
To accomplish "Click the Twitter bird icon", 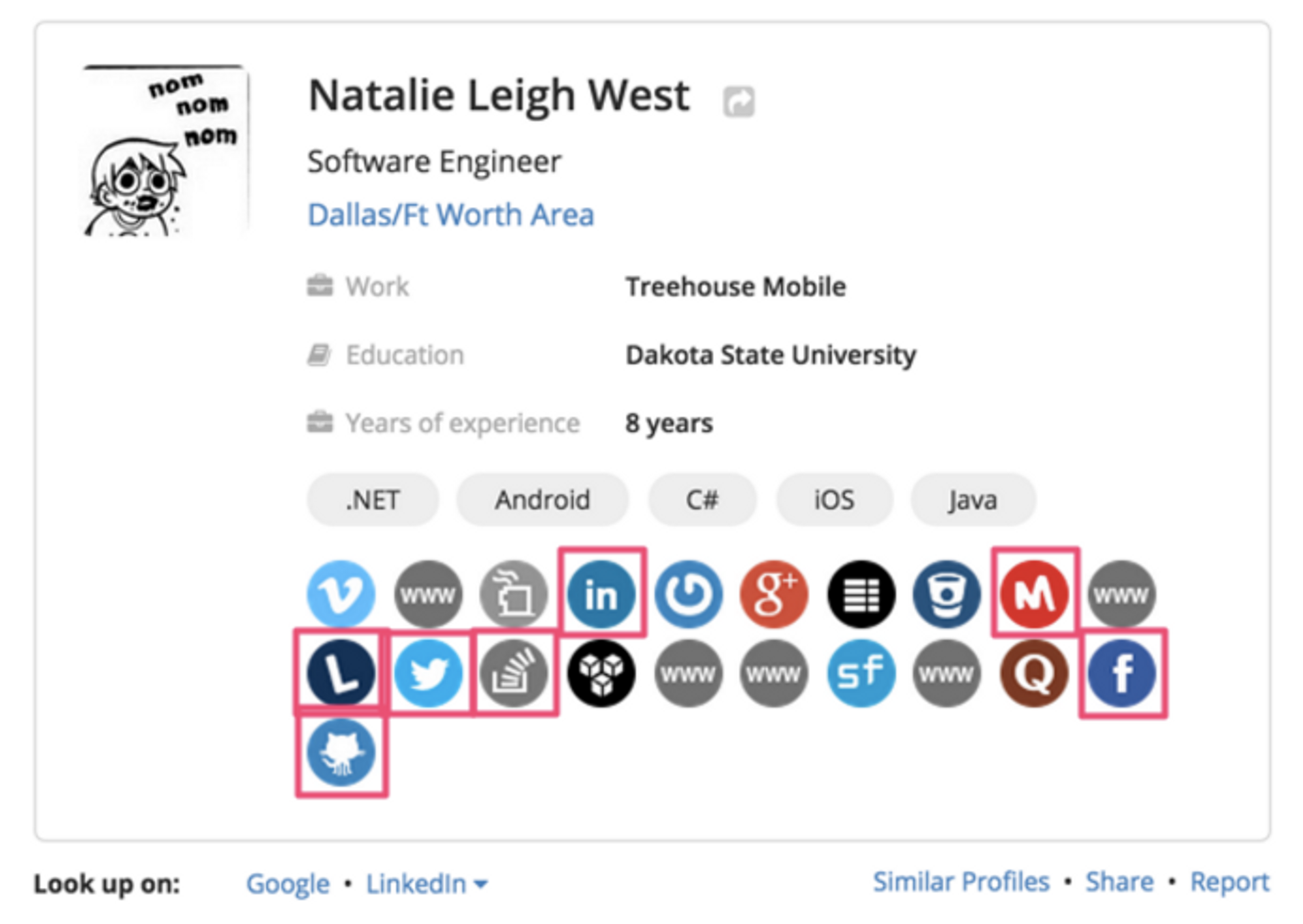I will (x=428, y=673).
